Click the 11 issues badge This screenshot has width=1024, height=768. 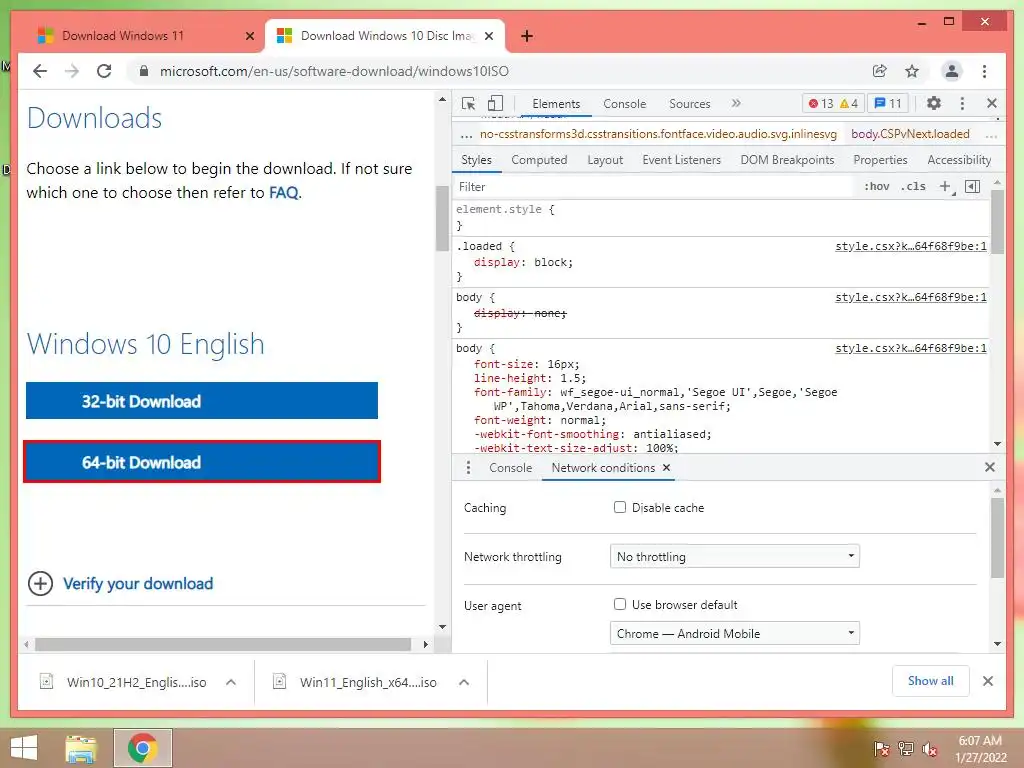click(x=888, y=103)
